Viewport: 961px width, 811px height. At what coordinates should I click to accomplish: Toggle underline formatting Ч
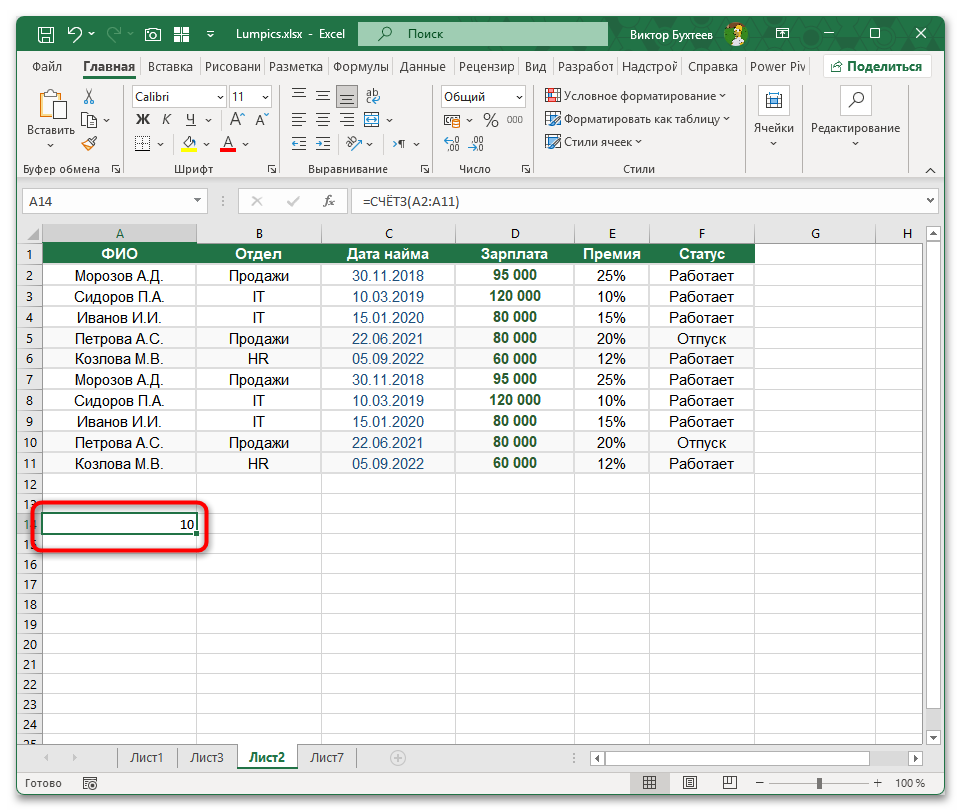[x=191, y=120]
